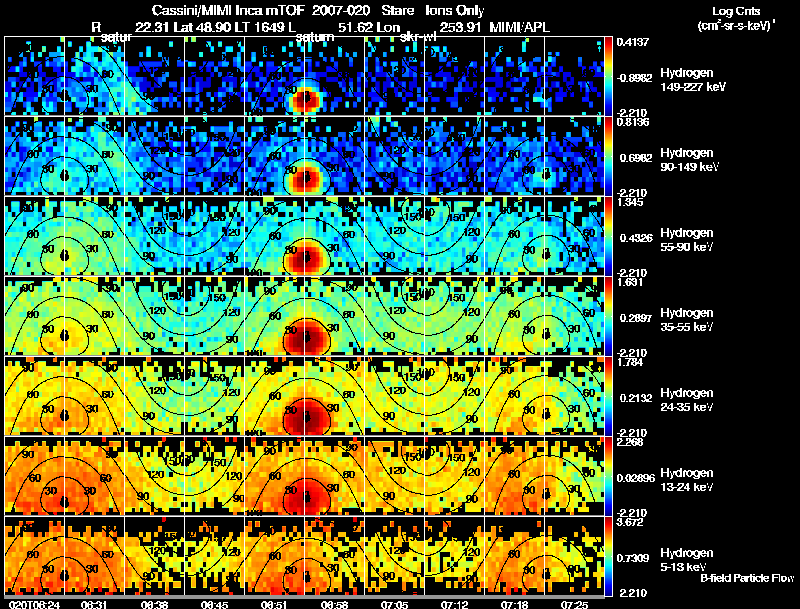Pick the 0.2897 color scale value
The image size is (800, 609).
click(634, 318)
